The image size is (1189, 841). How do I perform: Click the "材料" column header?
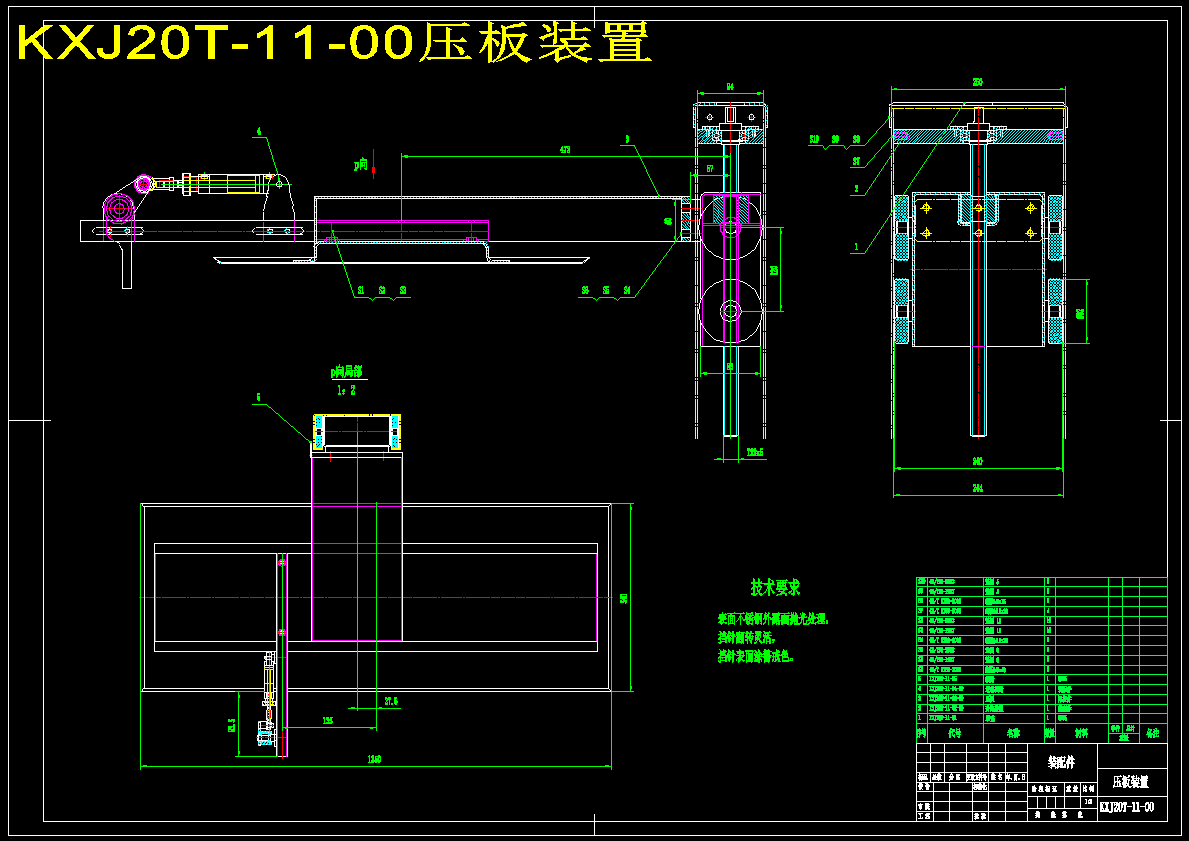pos(1081,734)
